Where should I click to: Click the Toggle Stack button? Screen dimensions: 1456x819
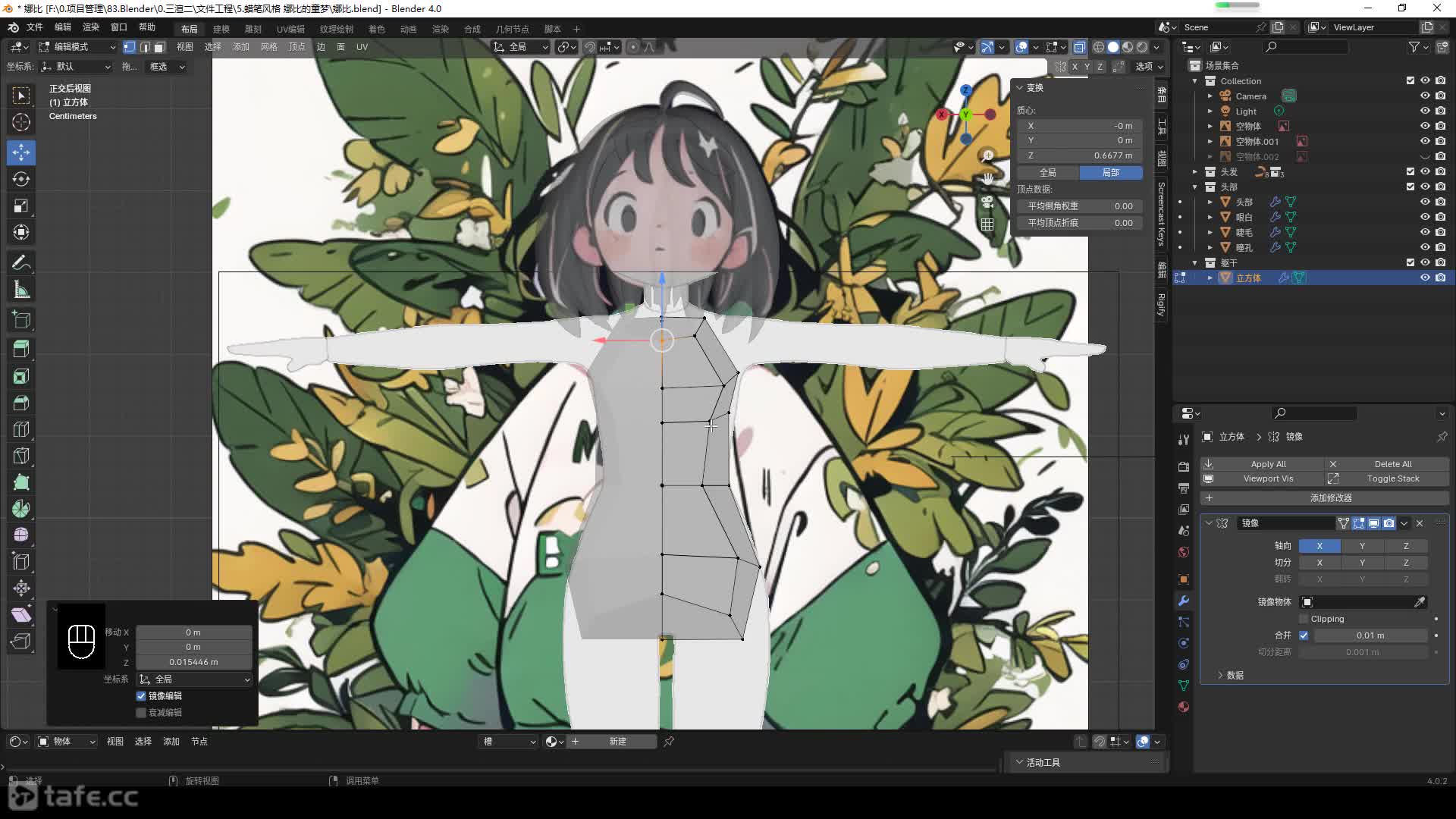click(1387, 479)
